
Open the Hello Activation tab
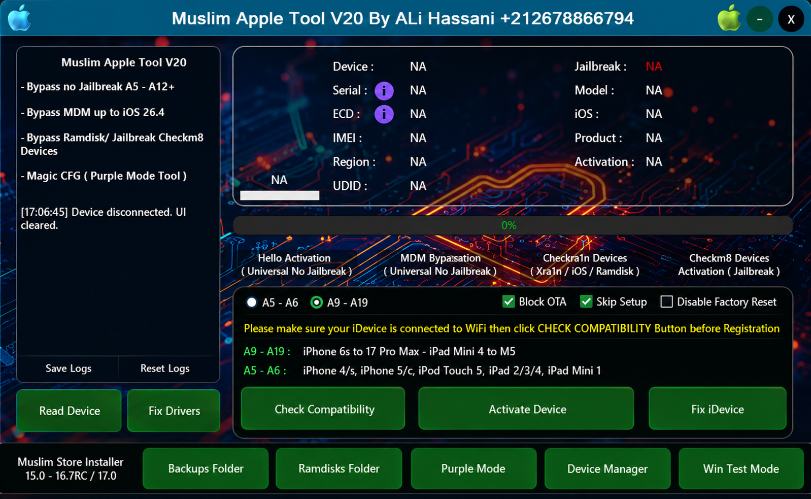pos(295,264)
